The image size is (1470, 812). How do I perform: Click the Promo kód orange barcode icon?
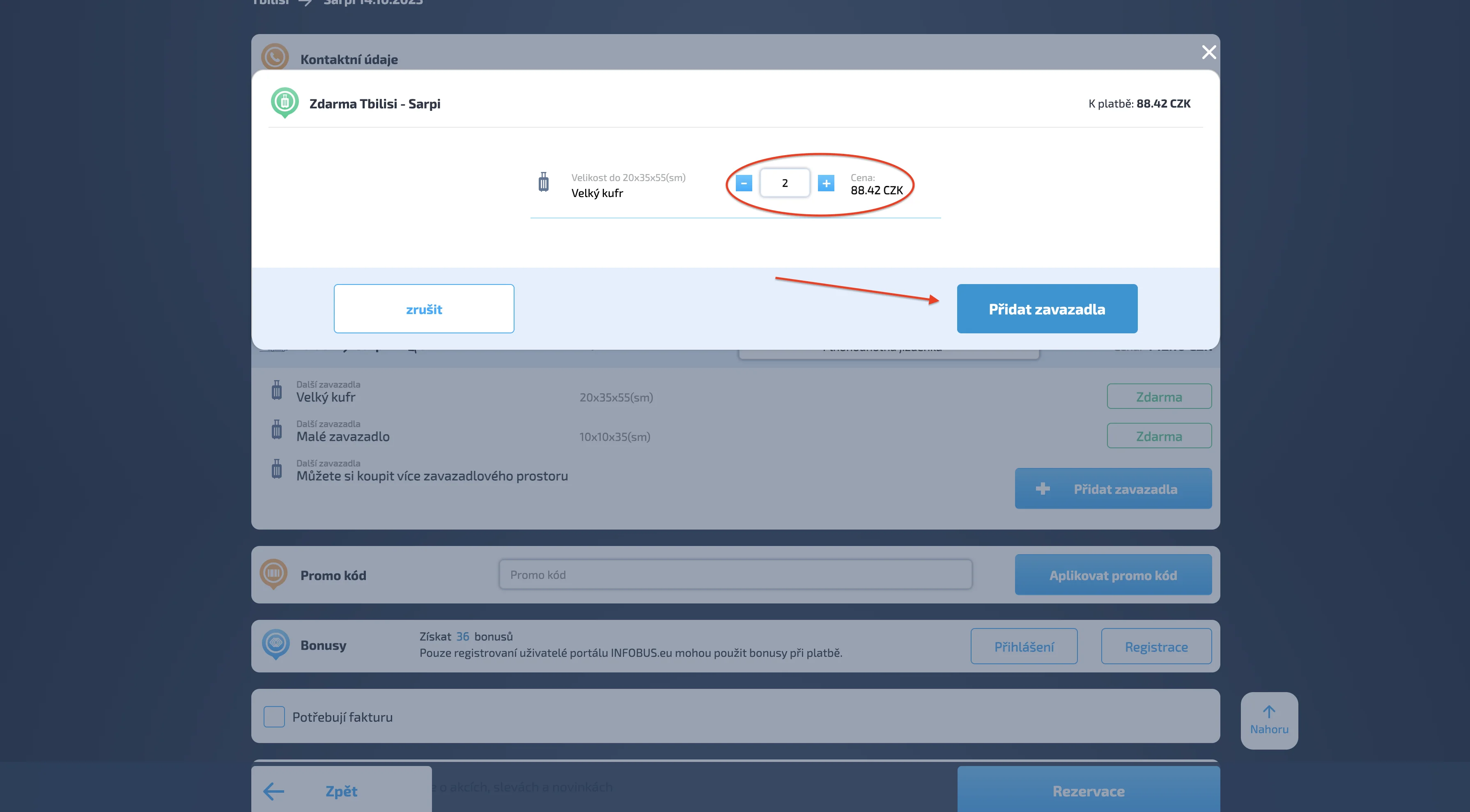coord(274,573)
